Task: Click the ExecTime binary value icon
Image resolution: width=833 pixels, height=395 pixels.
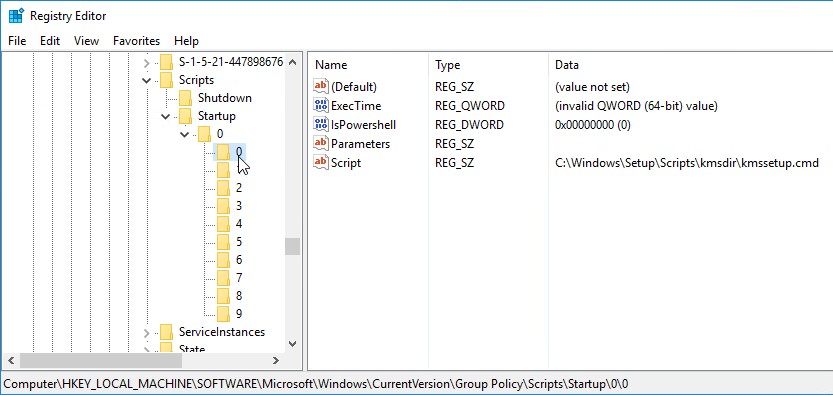Action: (321, 106)
